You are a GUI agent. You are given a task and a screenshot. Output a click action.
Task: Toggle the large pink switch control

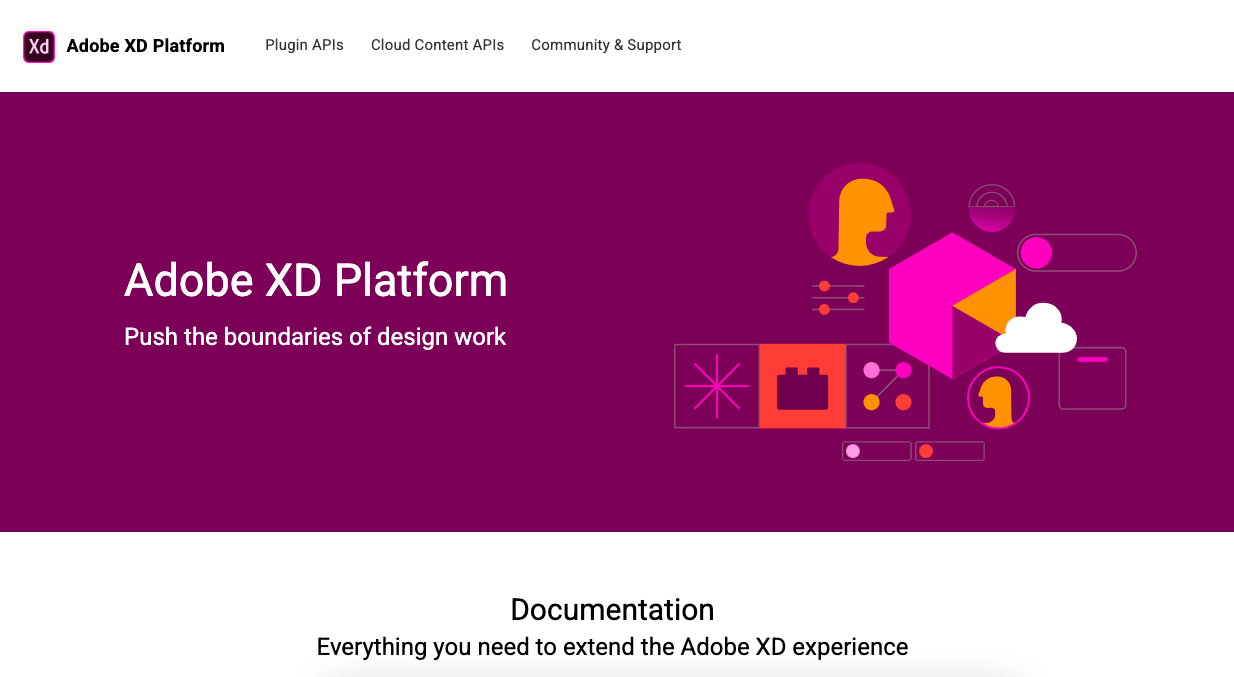[x=1075, y=253]
